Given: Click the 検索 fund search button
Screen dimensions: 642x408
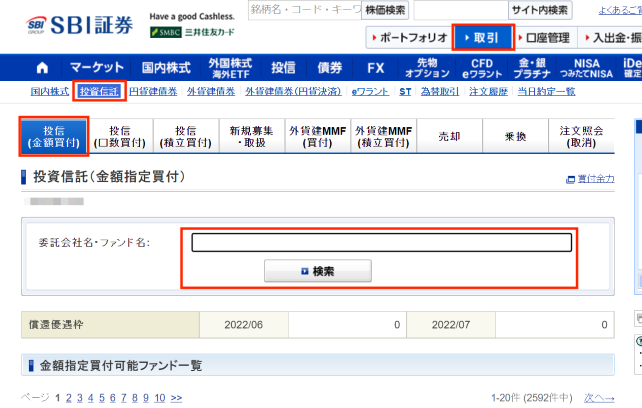Looking at the screenshot, I should [x=317, y=271].
